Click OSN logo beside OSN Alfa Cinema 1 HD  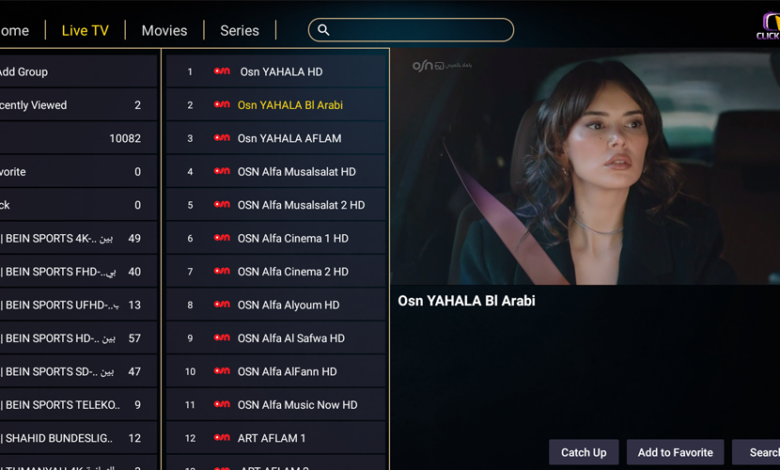(222, 238)
